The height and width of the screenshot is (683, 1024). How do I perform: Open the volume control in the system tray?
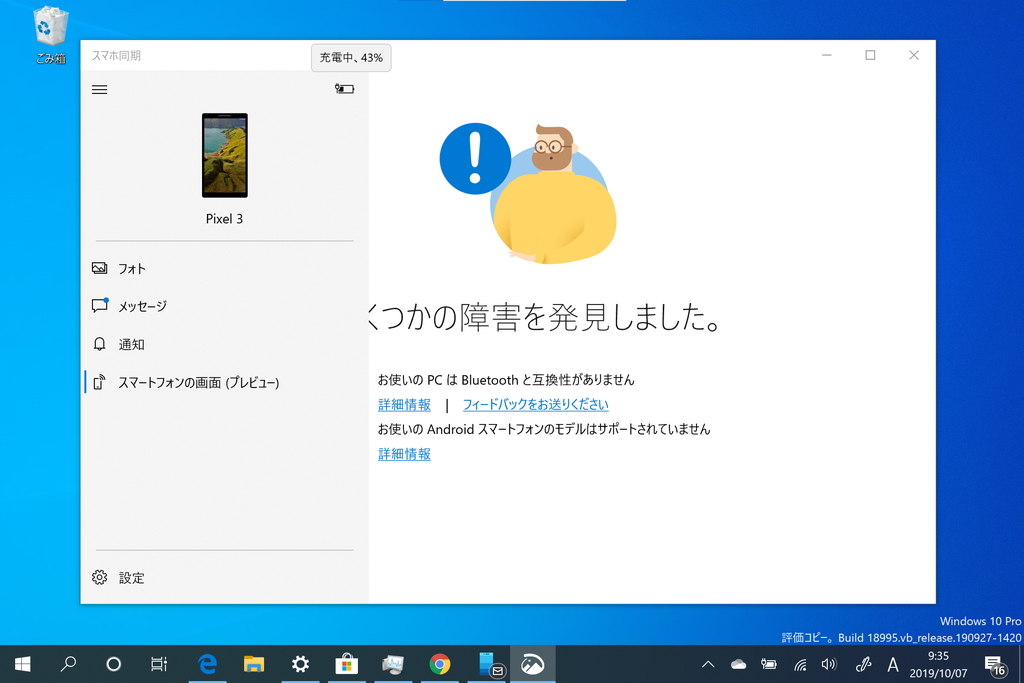tap(829, 664)
